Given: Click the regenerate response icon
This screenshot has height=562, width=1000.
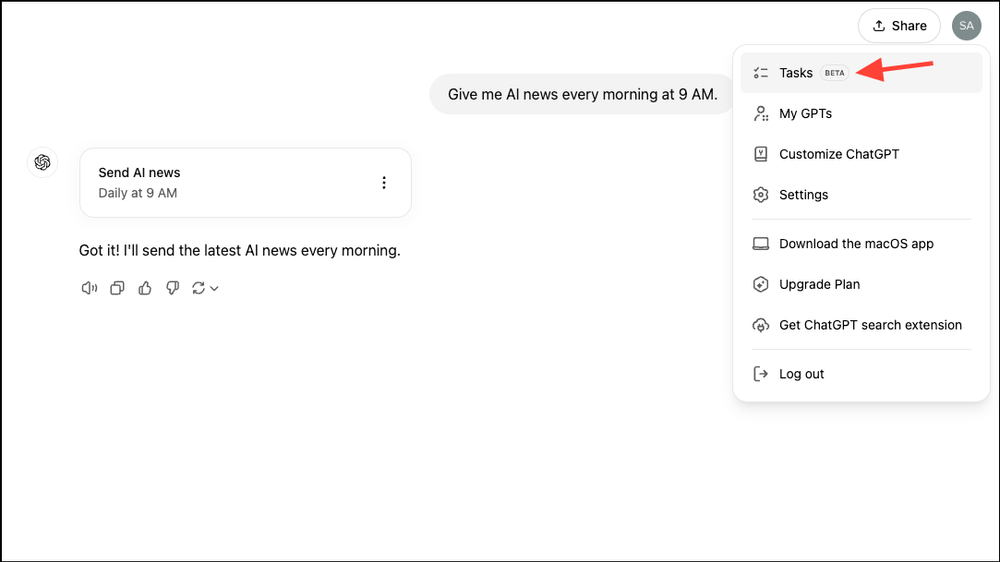Looking at the screenshot, I should [198, 288].
